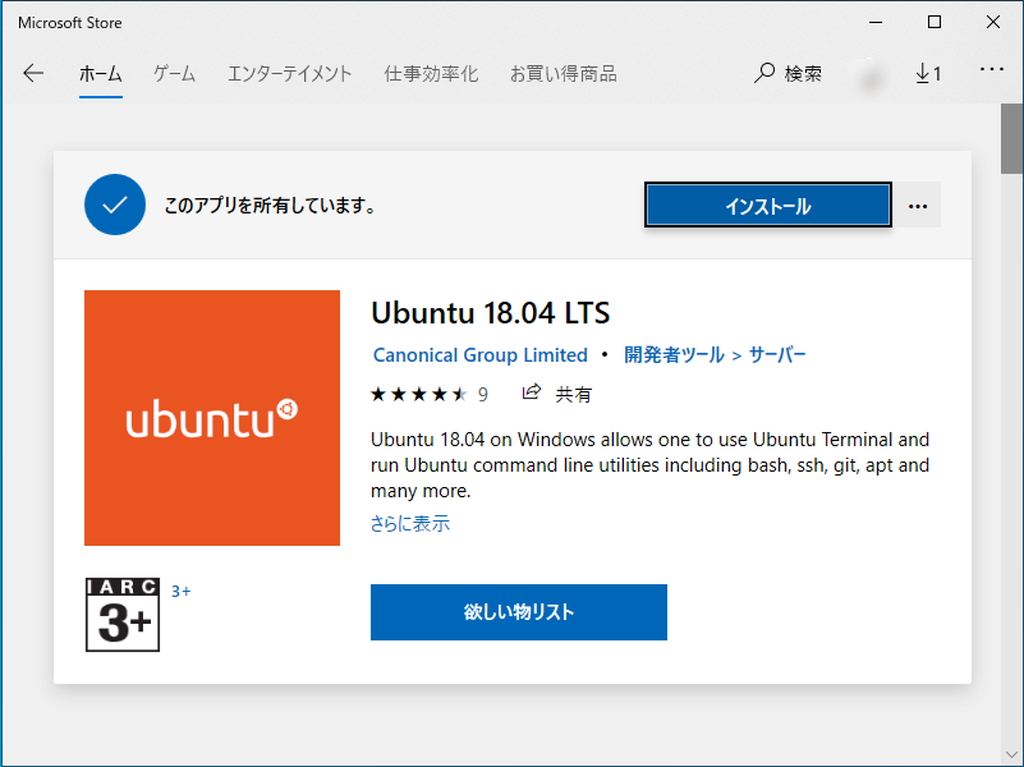Viewport: 1024px width, 767px height.
Task: Open the お買い得商品 section
Action: [x=563, y=73]
